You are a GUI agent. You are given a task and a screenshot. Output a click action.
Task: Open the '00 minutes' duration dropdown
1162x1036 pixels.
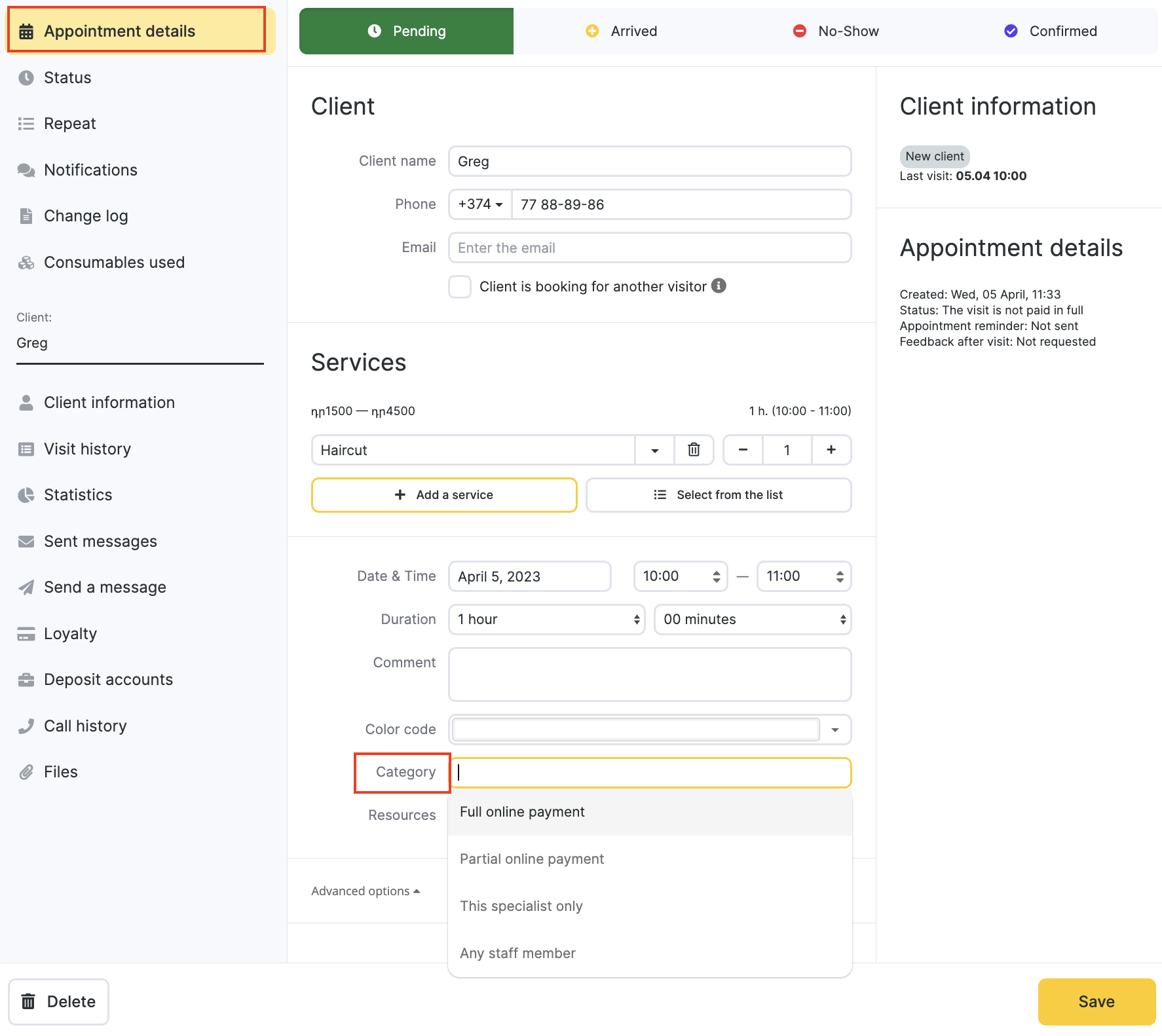(753, 620)
